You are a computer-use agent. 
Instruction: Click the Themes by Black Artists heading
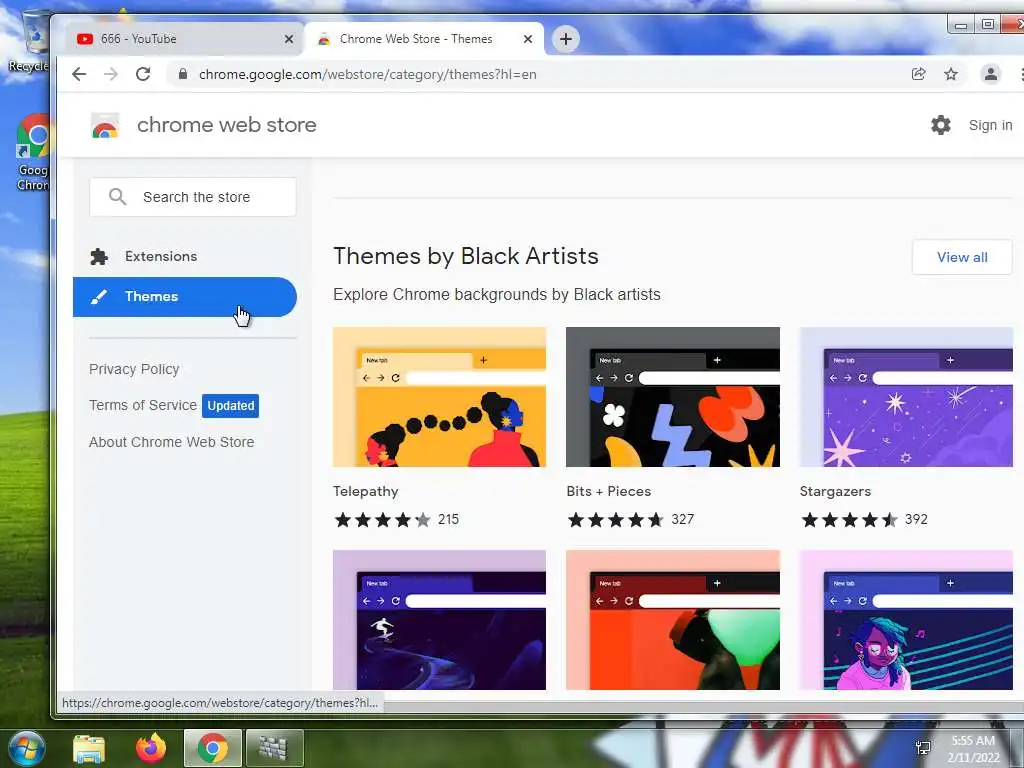click(x=466, y=256)
